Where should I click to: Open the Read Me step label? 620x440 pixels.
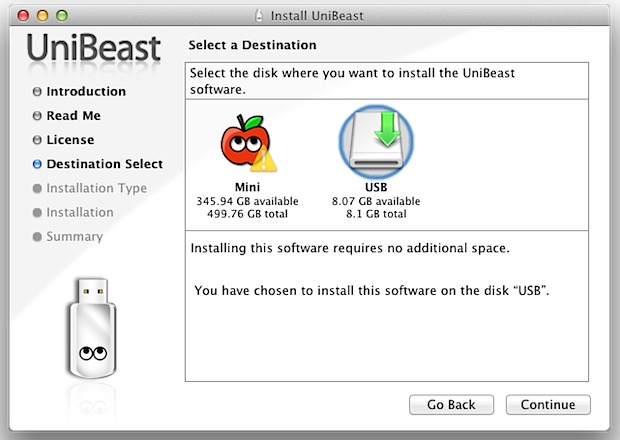tap(74, 115)
